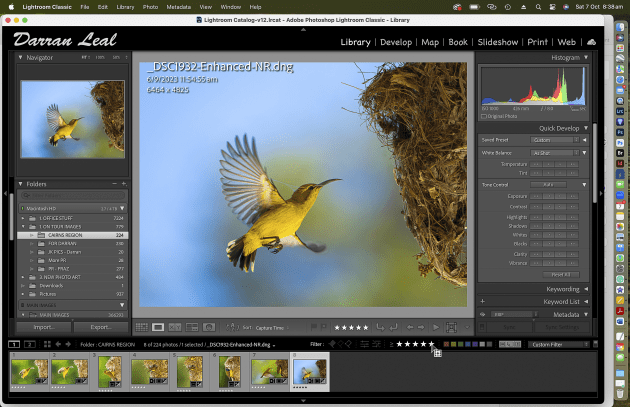Filter by unflagged photos

(x=341, y=344)
